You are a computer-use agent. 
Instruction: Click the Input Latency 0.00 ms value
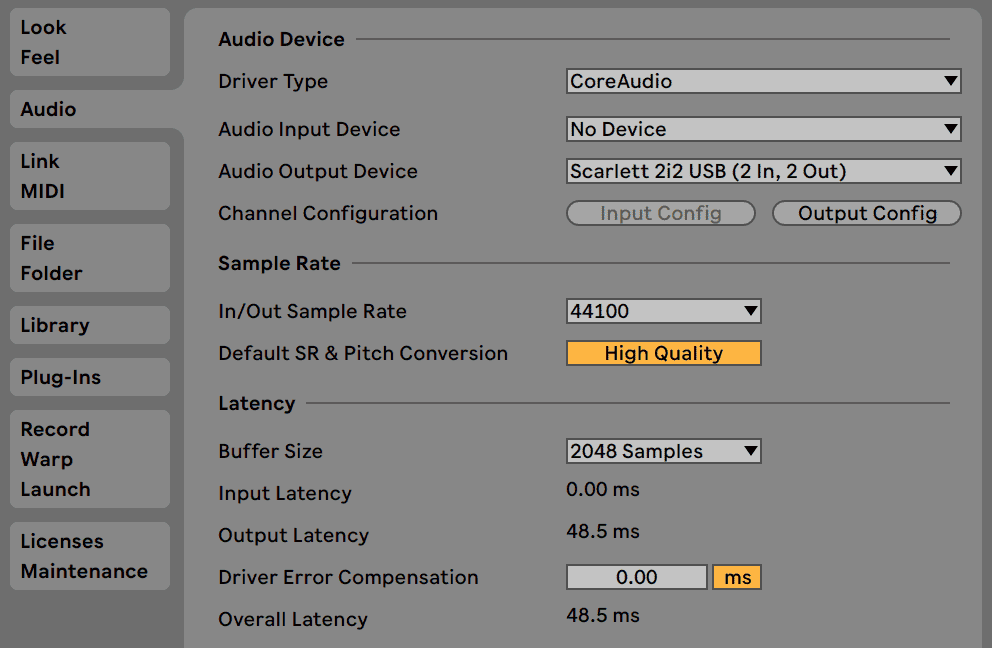click(603, 490)
